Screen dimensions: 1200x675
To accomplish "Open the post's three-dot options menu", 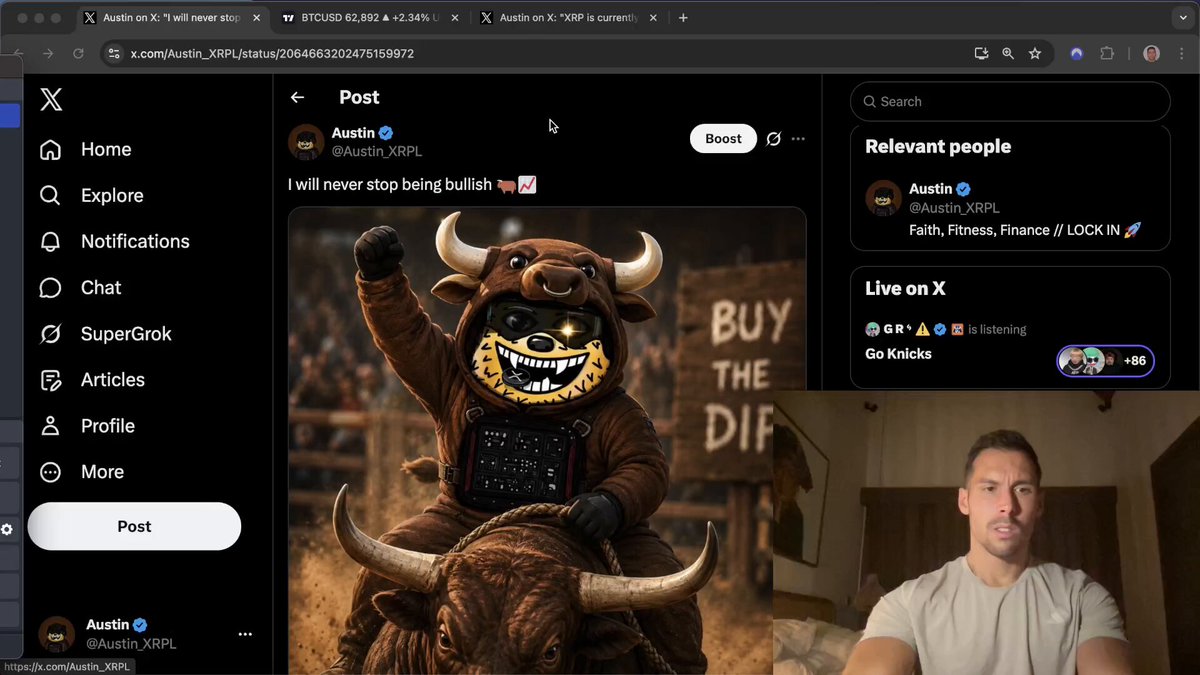I will click(798, 139).
